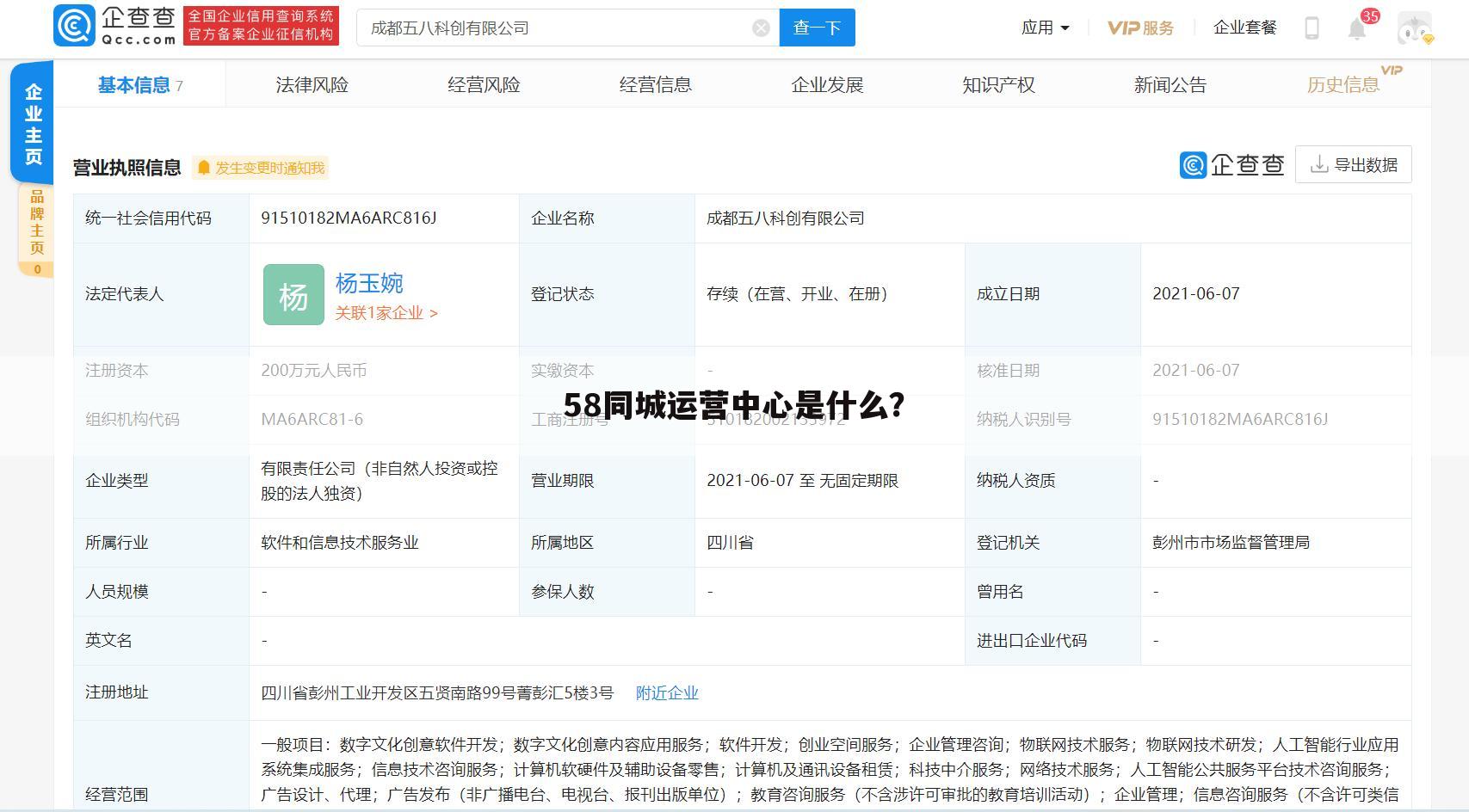Clear the search box text
1469x812 pixels.
click(761, 28)
